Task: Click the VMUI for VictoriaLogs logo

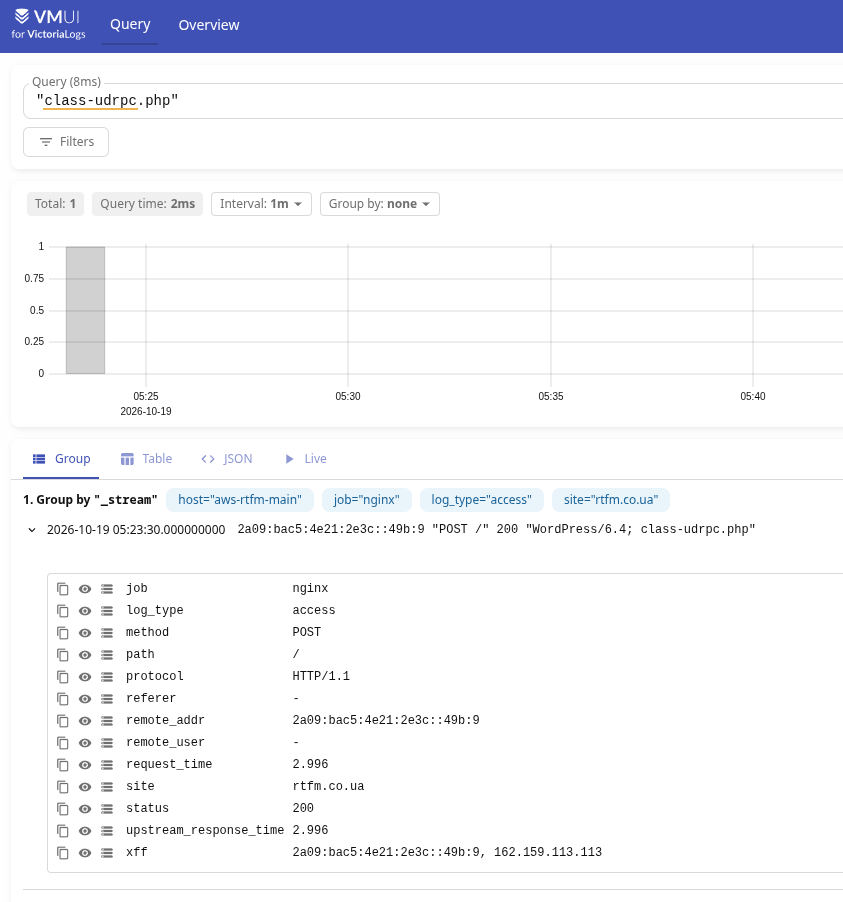Action: click(48, 24)
